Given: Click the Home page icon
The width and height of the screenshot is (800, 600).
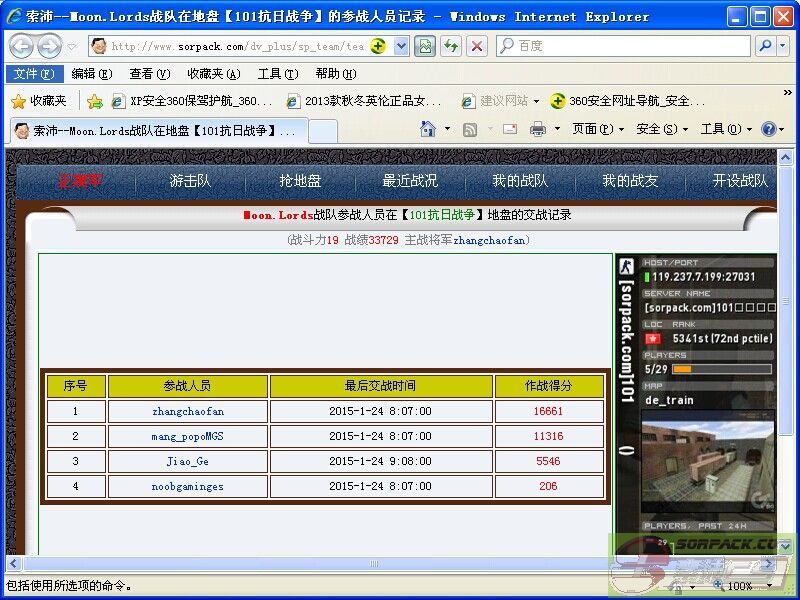Looking at the screenshot, I should click(x=428, y=129).
